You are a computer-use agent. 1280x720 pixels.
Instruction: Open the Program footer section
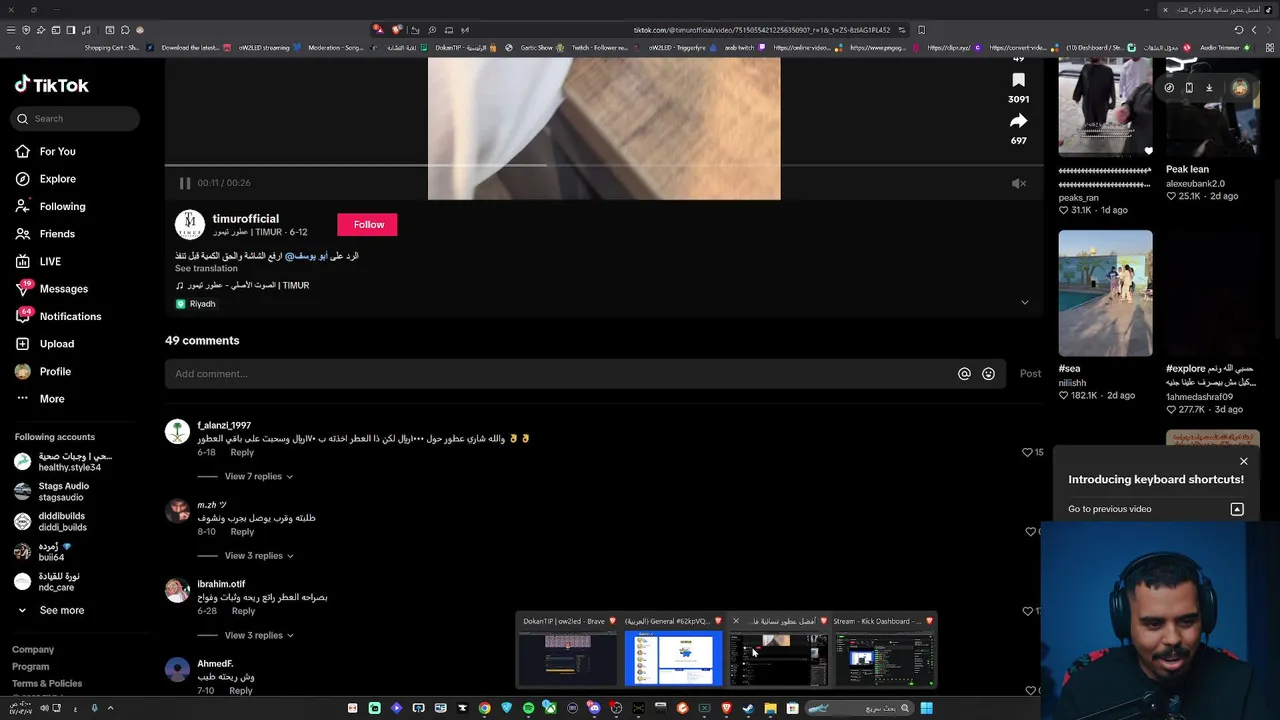30,667
